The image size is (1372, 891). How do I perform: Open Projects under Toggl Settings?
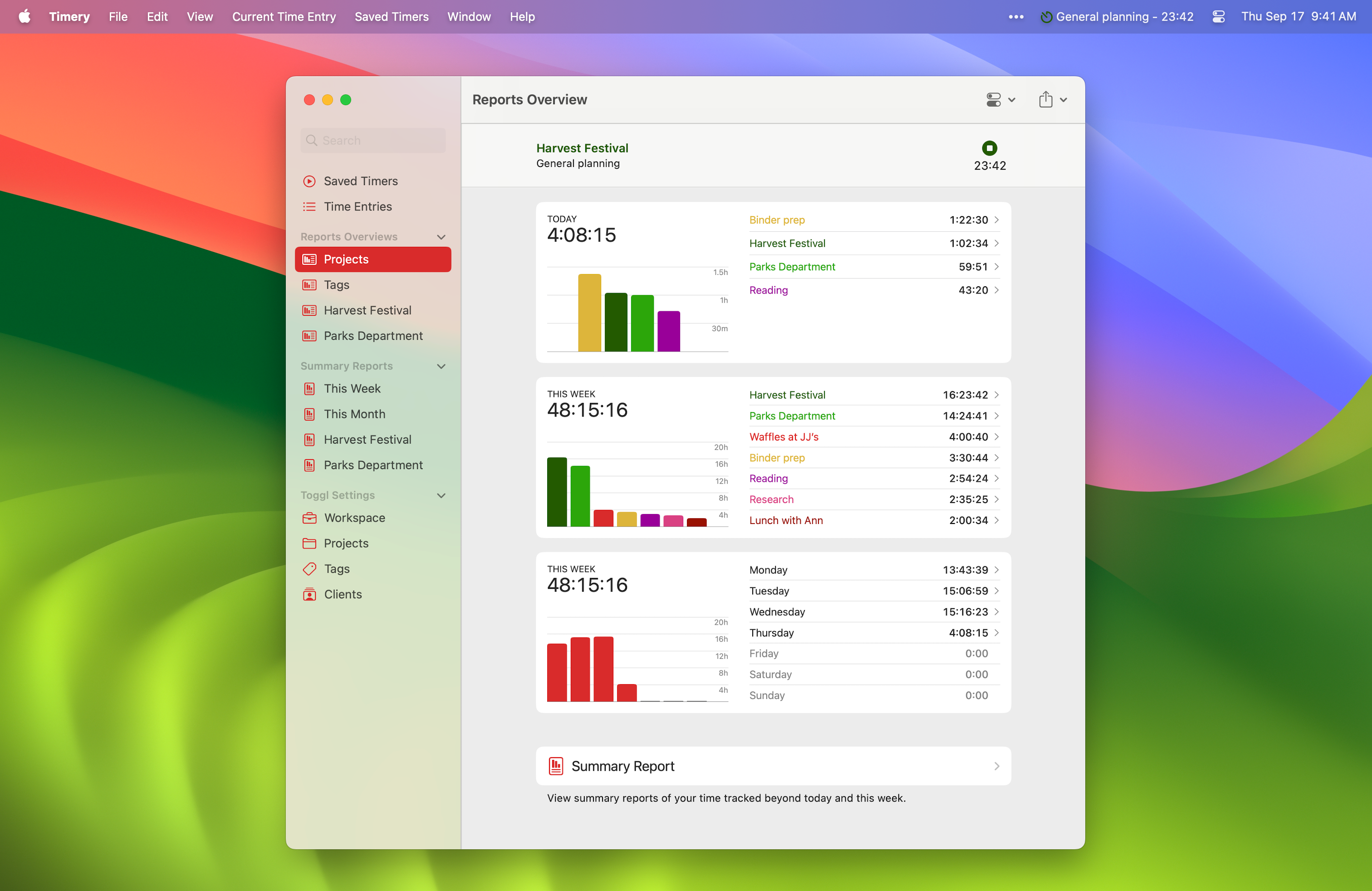[x=372, y=543]
